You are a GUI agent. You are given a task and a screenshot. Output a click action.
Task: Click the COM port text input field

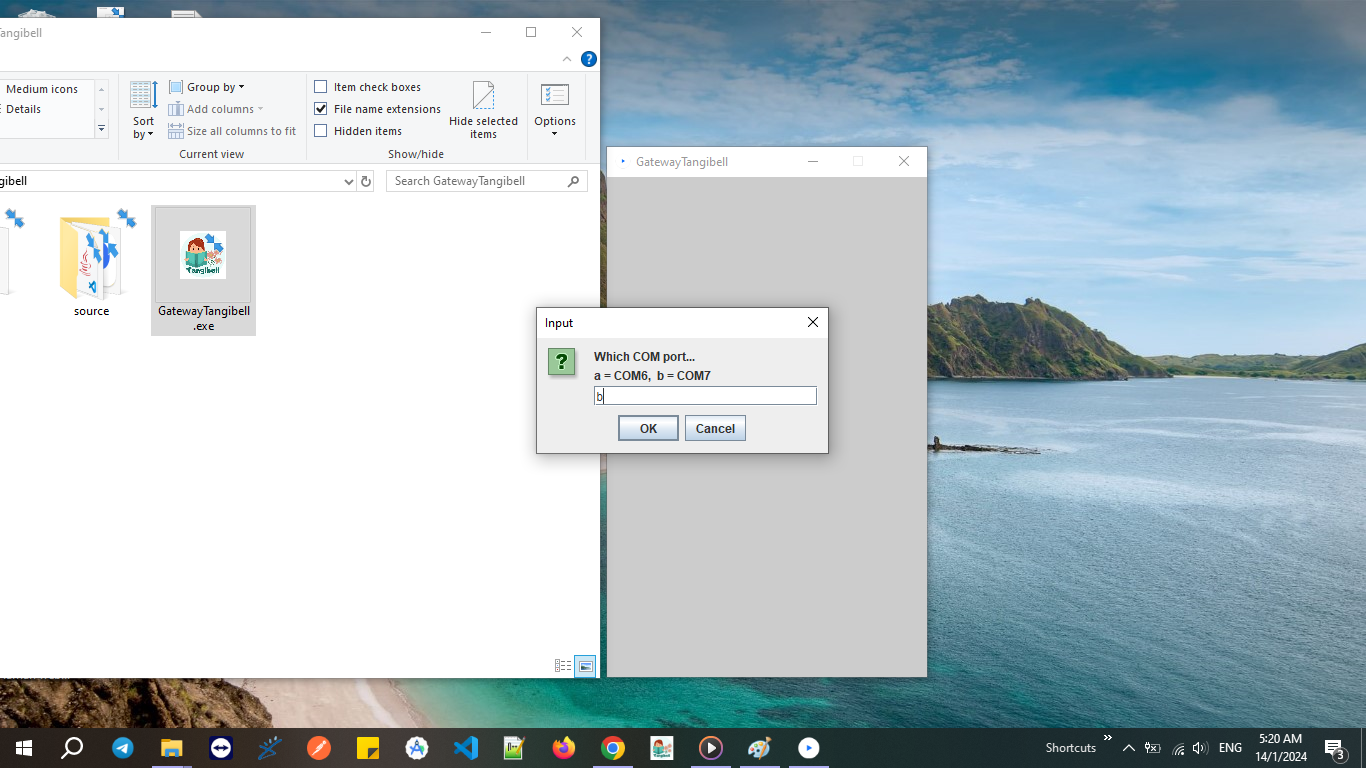pos(705,396)
